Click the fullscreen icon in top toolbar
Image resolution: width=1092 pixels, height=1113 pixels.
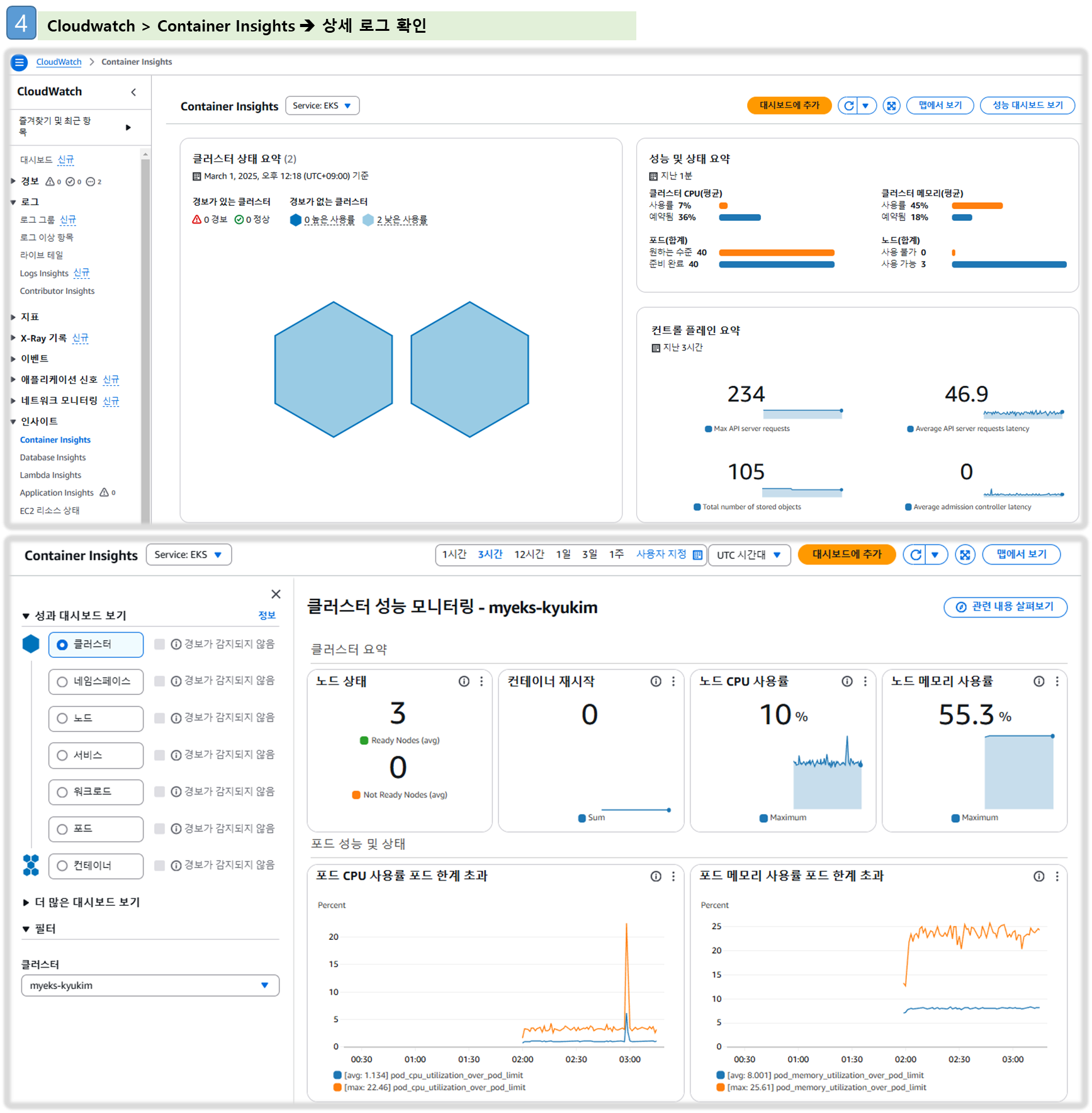(891, 106)
